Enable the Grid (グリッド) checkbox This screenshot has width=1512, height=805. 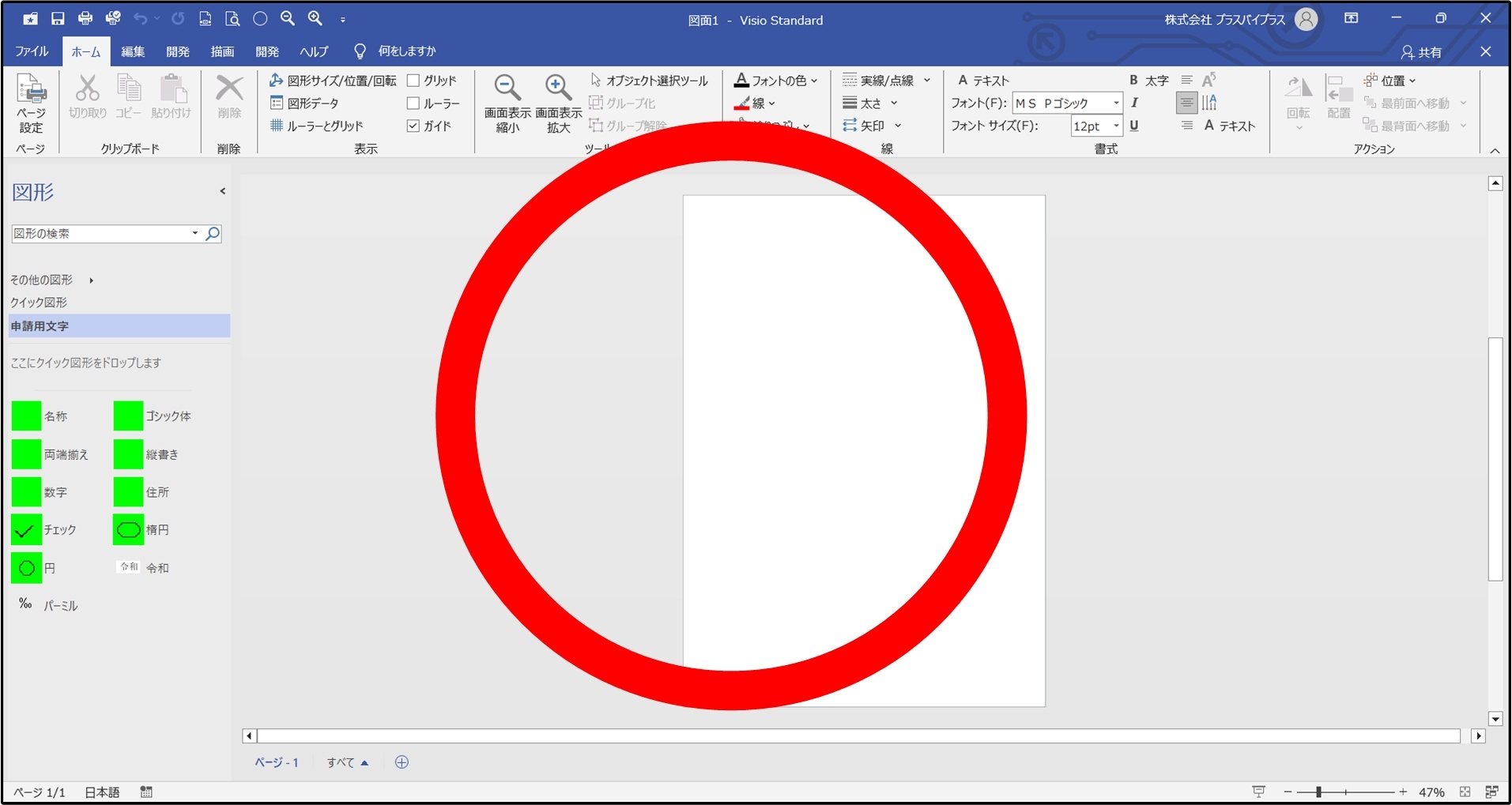click(x=413, y=81)
